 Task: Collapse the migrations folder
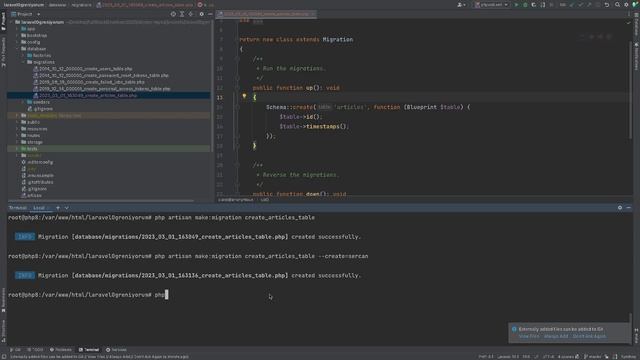point(24,62)
